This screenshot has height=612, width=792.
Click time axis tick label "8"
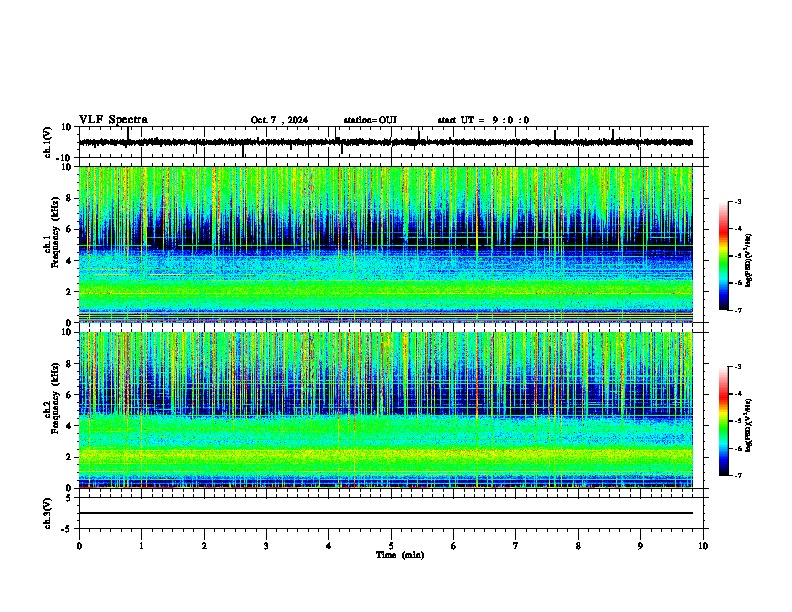click(x=578, y=546)
